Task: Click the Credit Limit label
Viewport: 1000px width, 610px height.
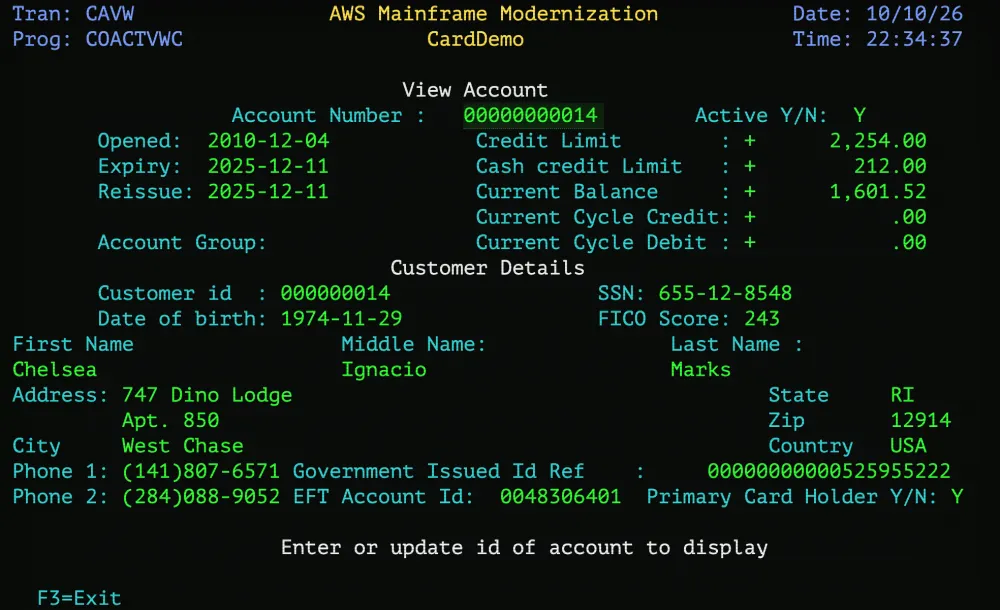Action: coord(548,140)
